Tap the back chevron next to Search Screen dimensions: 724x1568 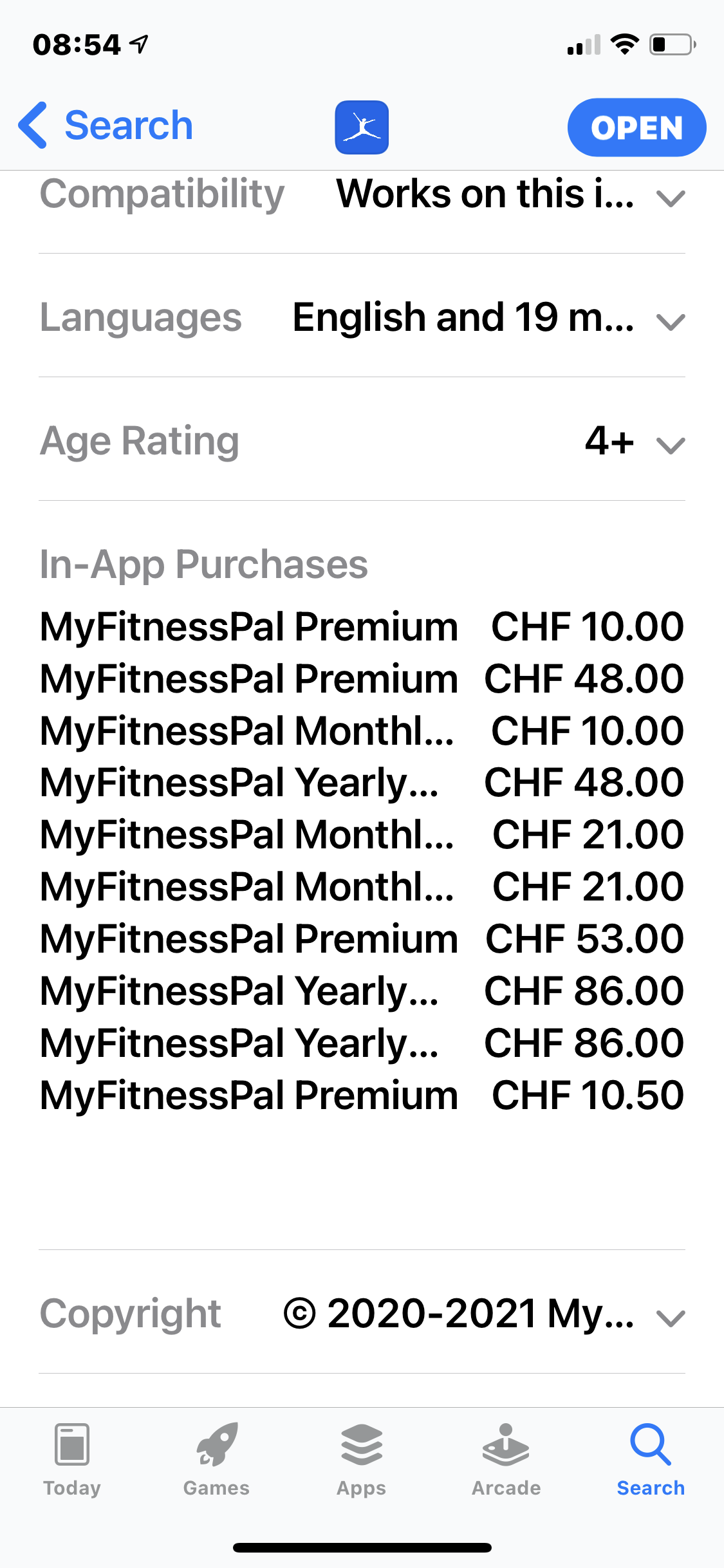click(x=33, y=126)
